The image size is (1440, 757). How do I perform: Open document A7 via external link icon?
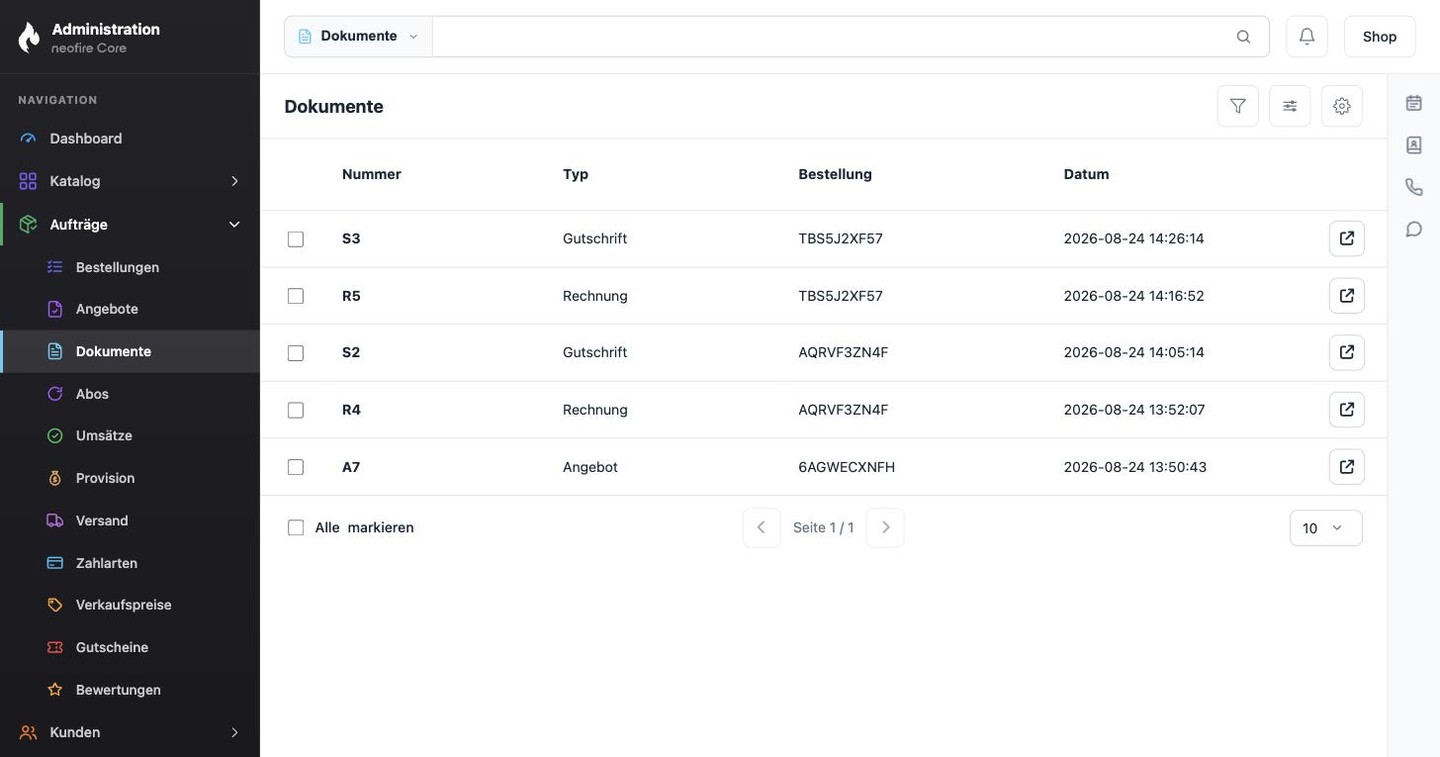click(x=1347, y=467)
